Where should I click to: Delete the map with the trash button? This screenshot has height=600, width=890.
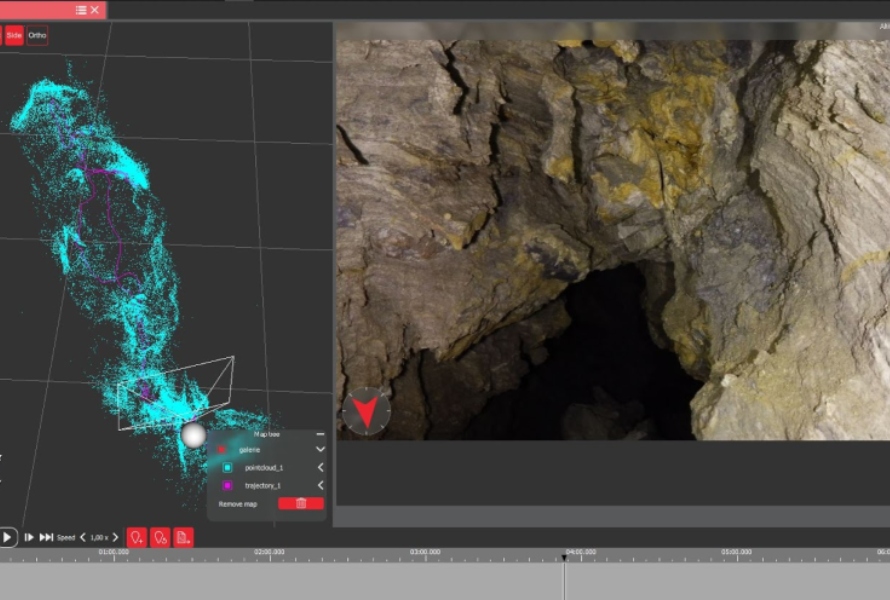(x=301, y=504)
